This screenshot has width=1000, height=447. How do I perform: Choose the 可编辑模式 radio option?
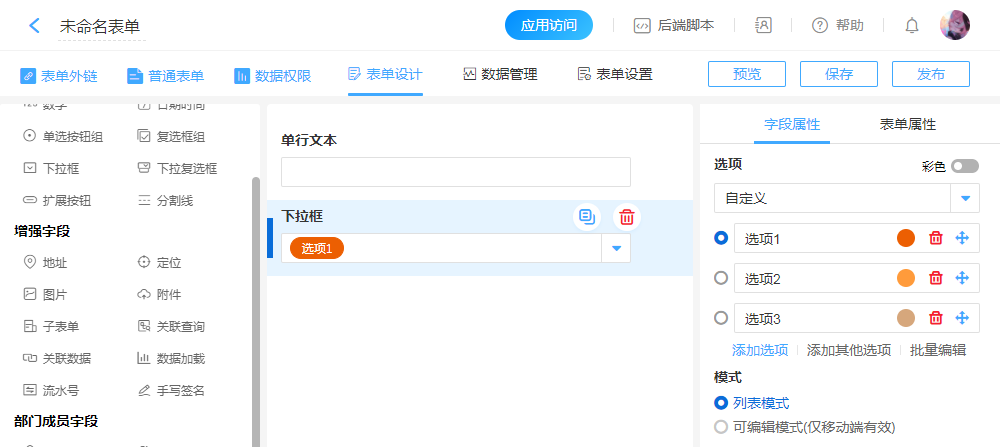(721, 427)
